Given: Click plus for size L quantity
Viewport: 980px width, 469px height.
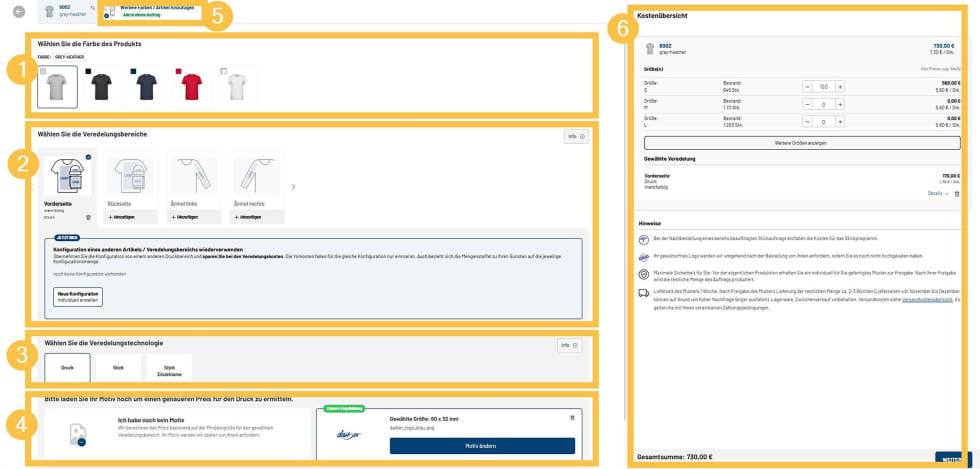Looking at the screenshot, I should pos(840,122).
